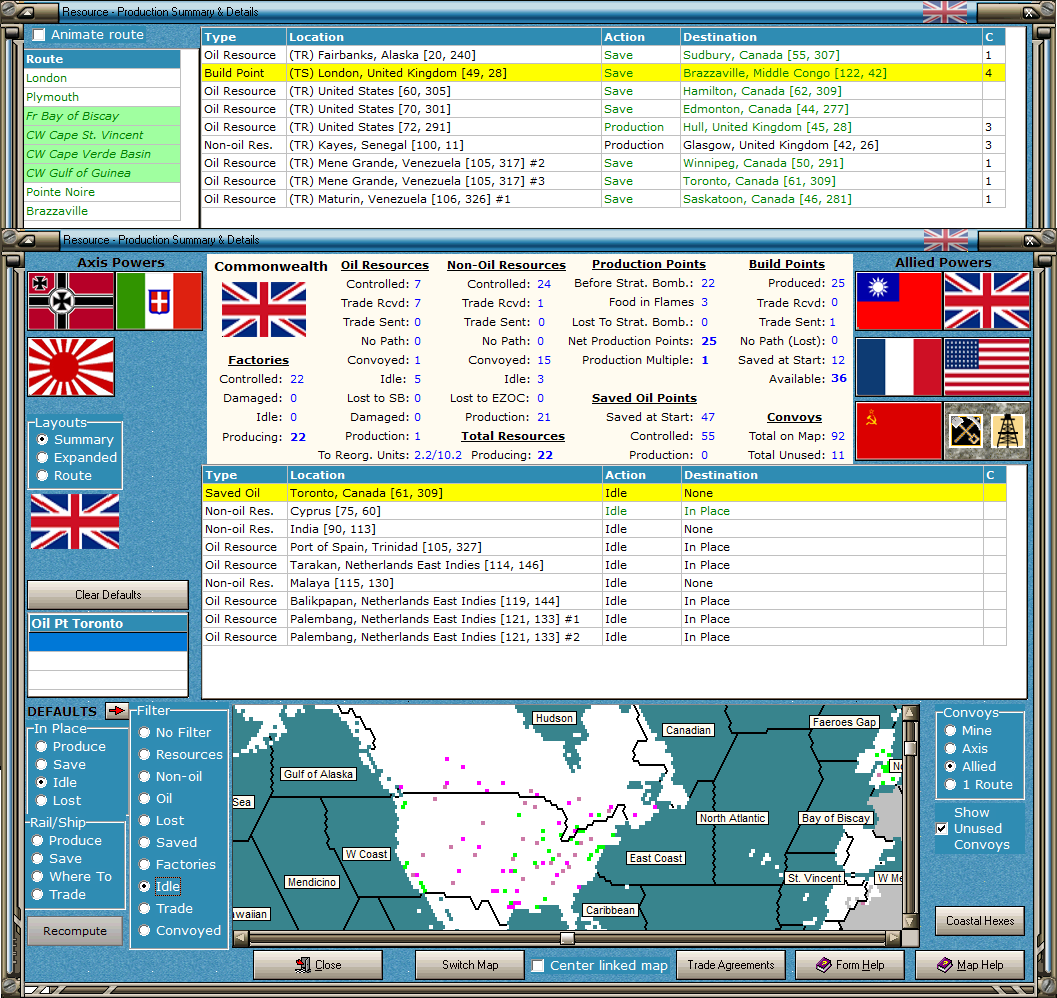Select Fr Bay of Biscay in Route list
This screenshot has width=1057, height=998.
[x=102, y=116]
